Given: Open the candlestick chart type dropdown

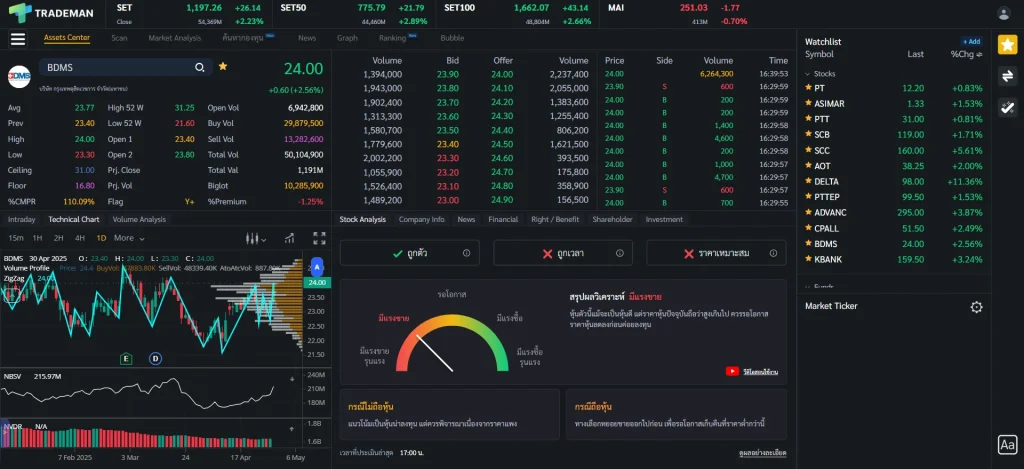Looking at the screenshot, I should (257, 238).
